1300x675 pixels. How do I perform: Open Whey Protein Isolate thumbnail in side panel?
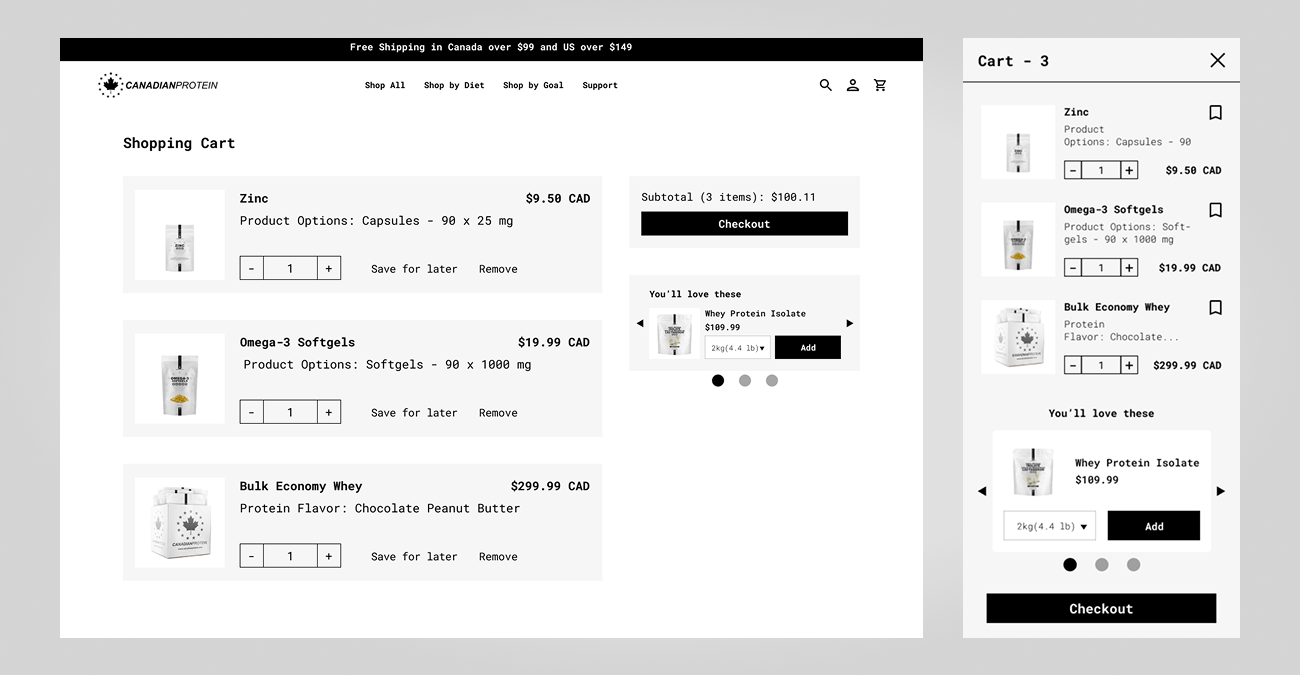point(1033,471)
